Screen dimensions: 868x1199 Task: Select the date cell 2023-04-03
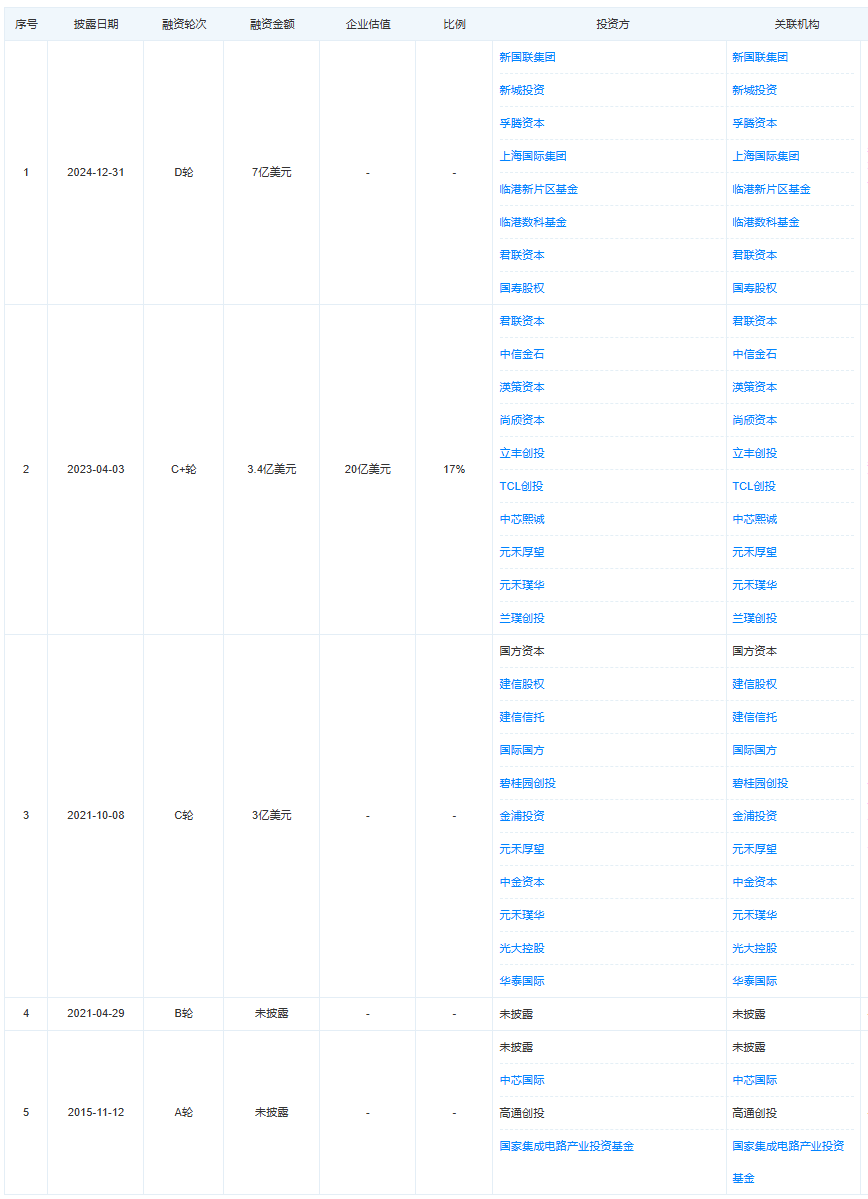[96, 470]
